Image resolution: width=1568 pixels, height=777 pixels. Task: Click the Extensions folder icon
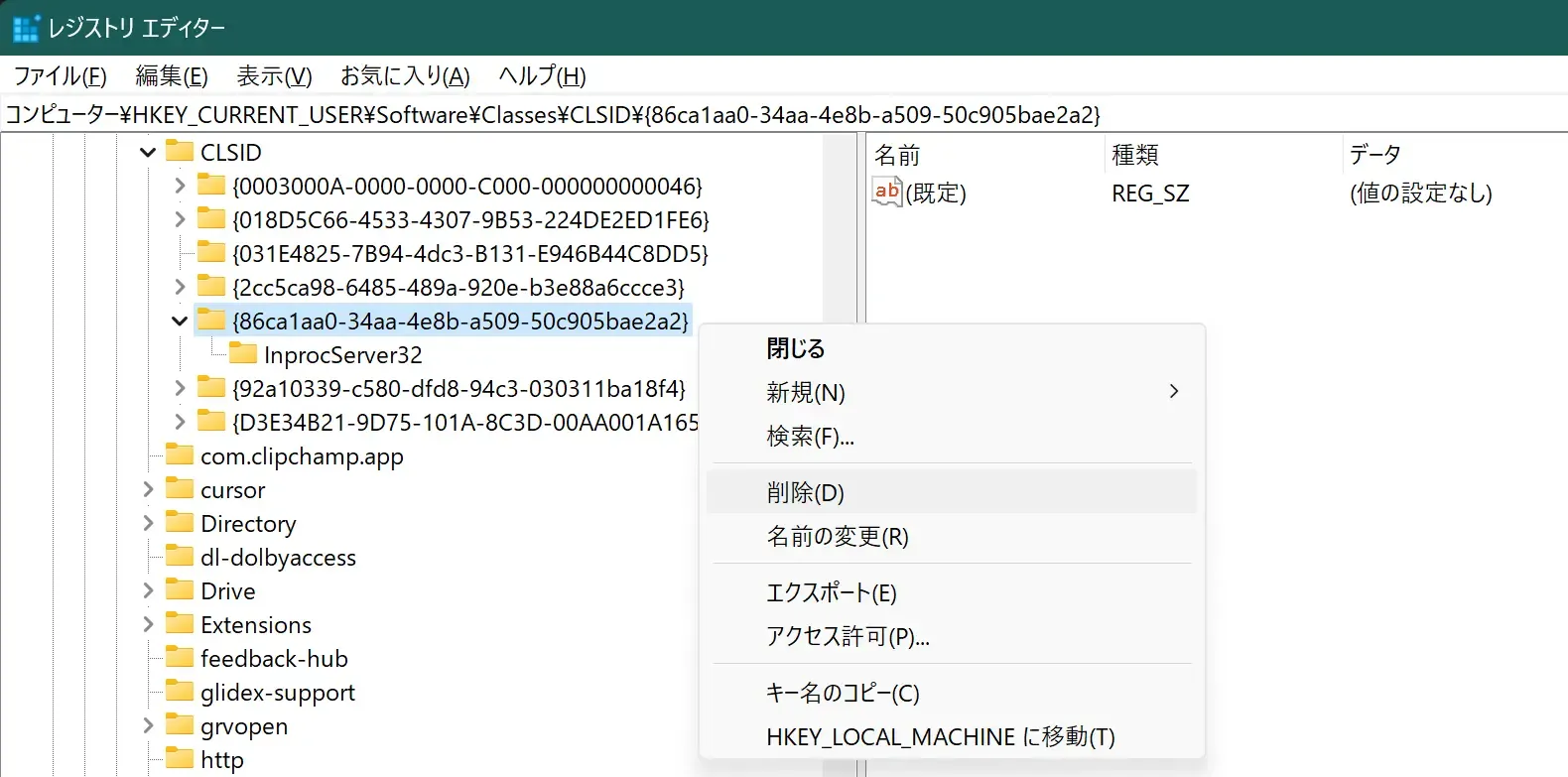click(x=180, y=623)
